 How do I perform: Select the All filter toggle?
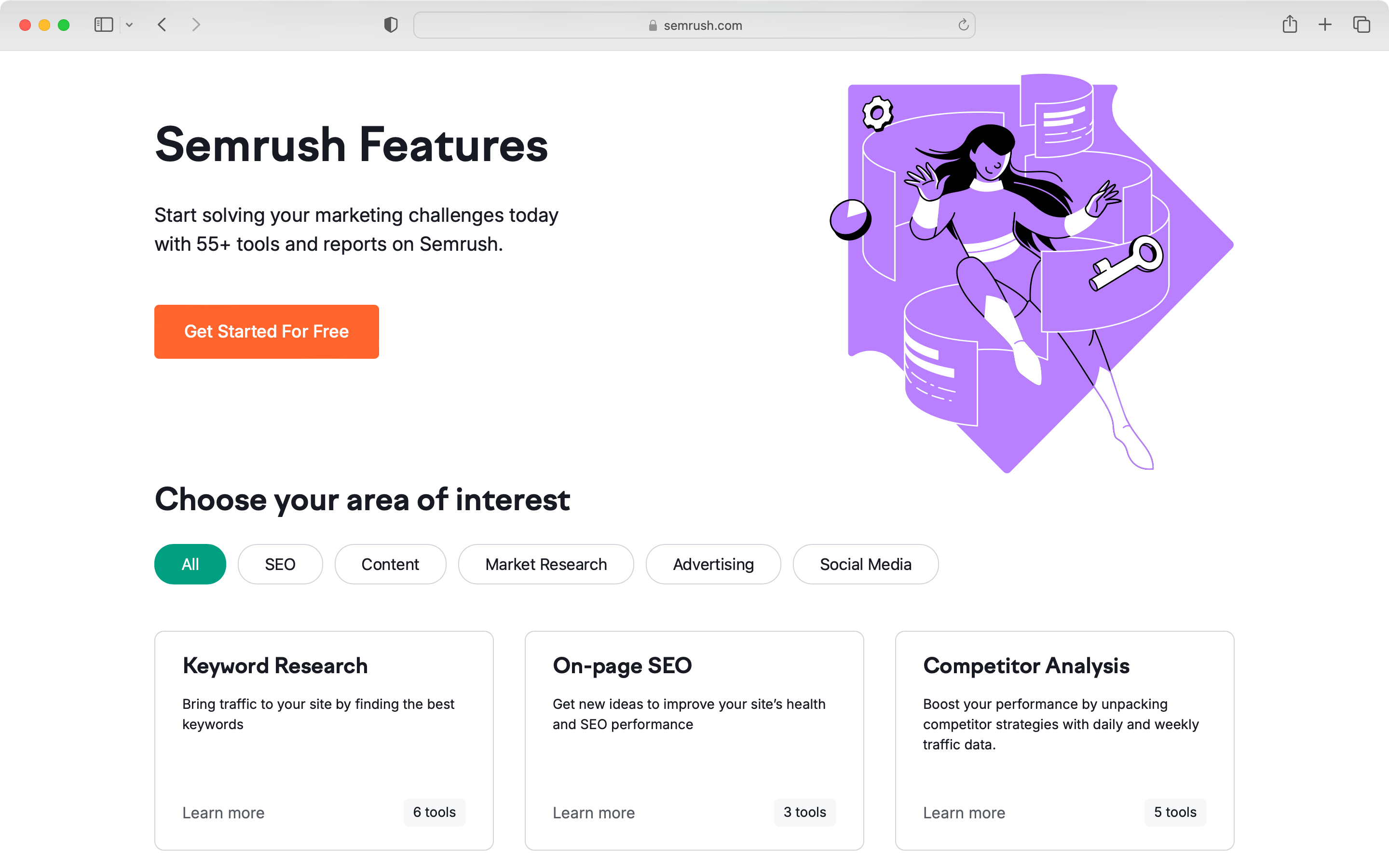[x=190, y=564]
